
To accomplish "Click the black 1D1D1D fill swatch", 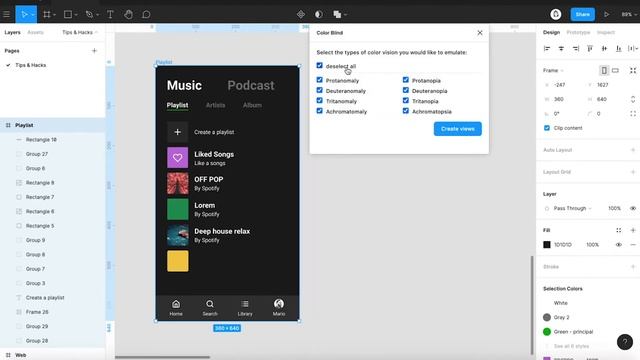I will [547, 244].
